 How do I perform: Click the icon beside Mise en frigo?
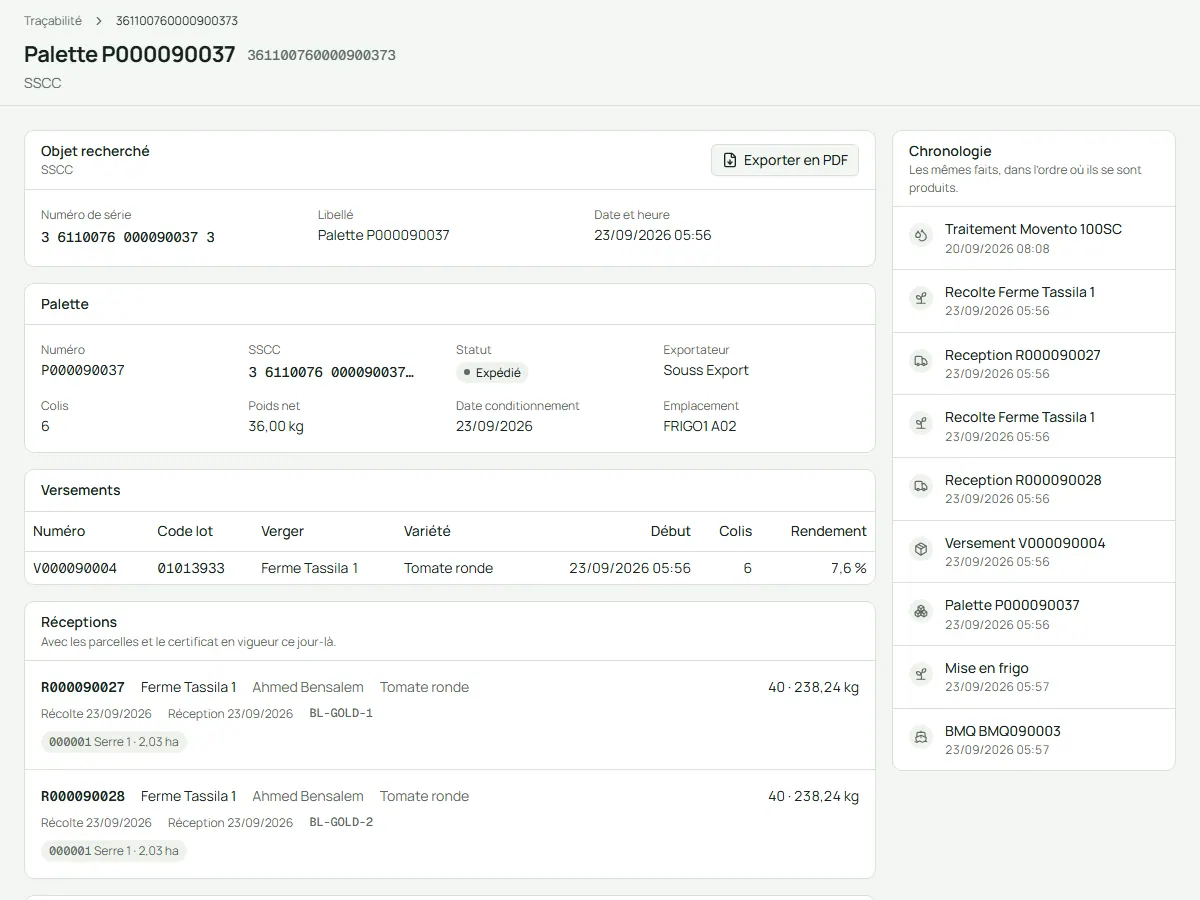click(921, 675)
